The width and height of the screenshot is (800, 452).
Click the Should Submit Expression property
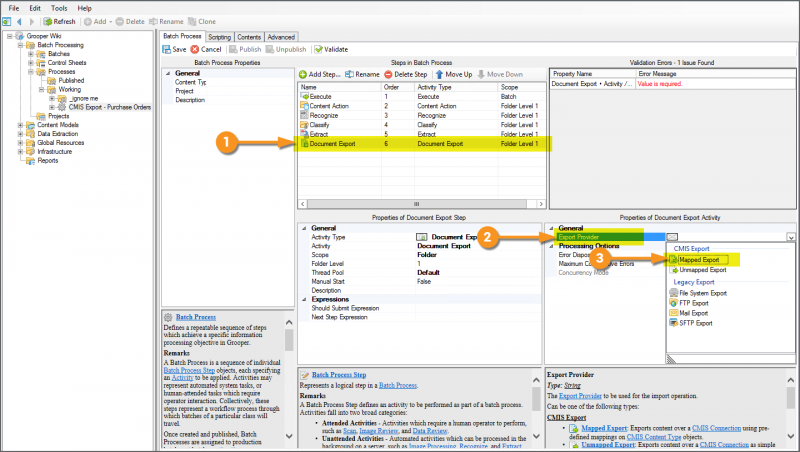[x=345, y=308]
